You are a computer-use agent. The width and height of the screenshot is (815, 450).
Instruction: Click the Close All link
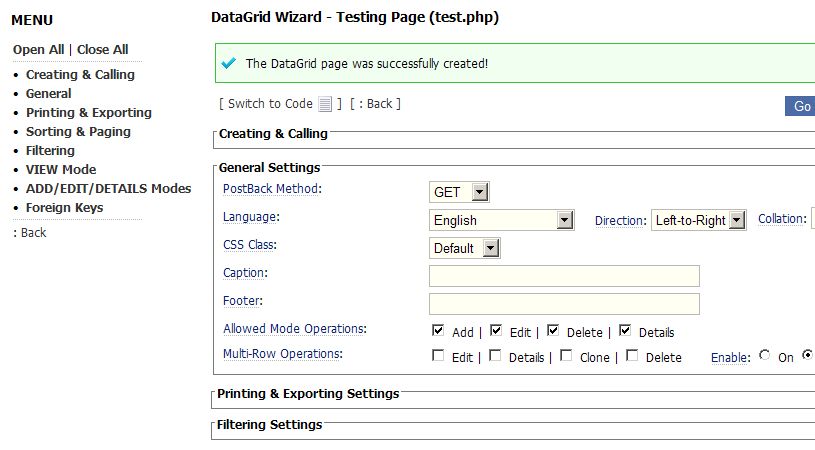102,50
